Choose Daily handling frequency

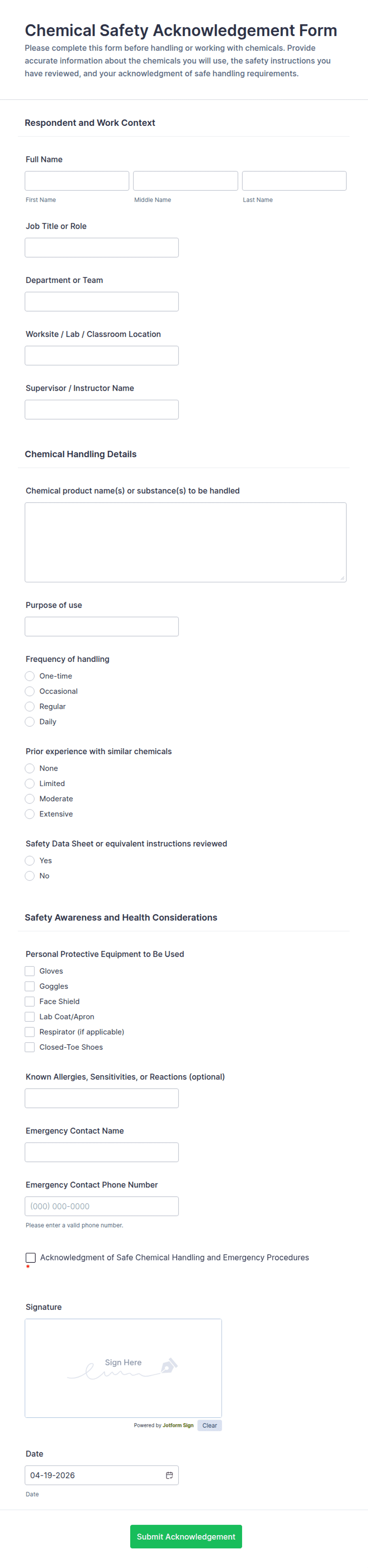coord(30,721)
